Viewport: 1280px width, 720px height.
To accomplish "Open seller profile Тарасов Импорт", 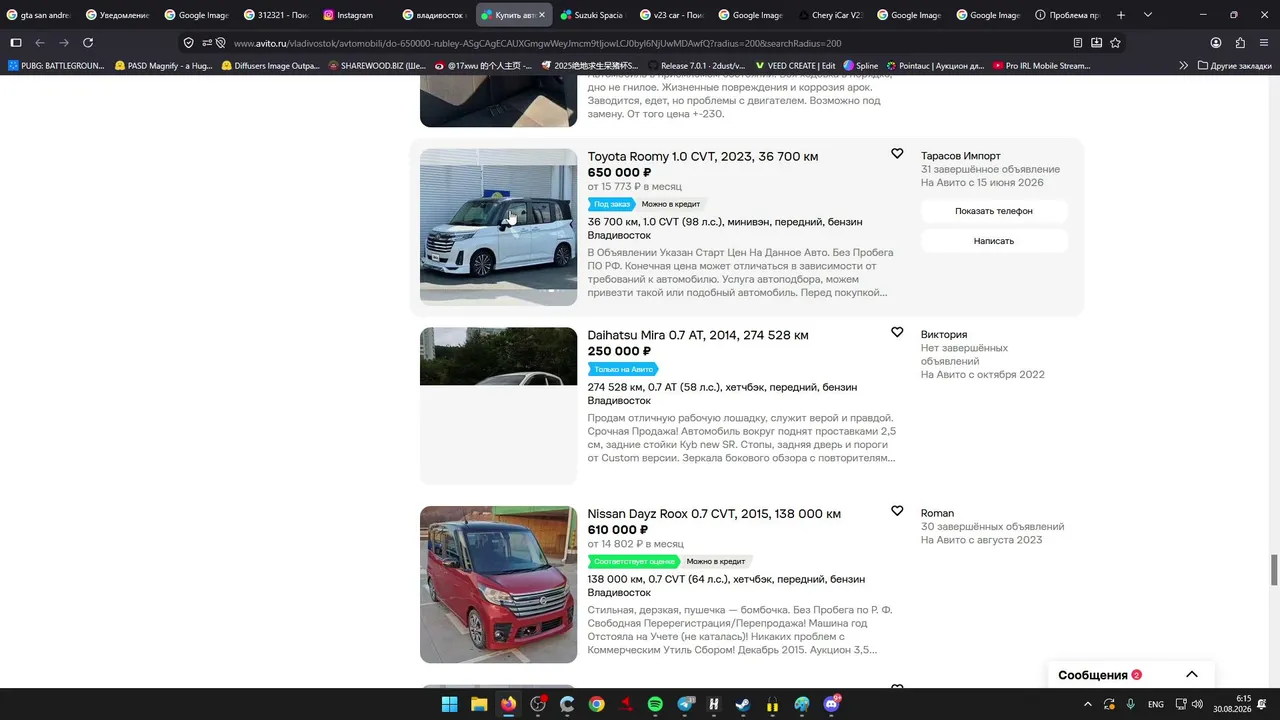I will pyautogui.click(x=961, y=156).
